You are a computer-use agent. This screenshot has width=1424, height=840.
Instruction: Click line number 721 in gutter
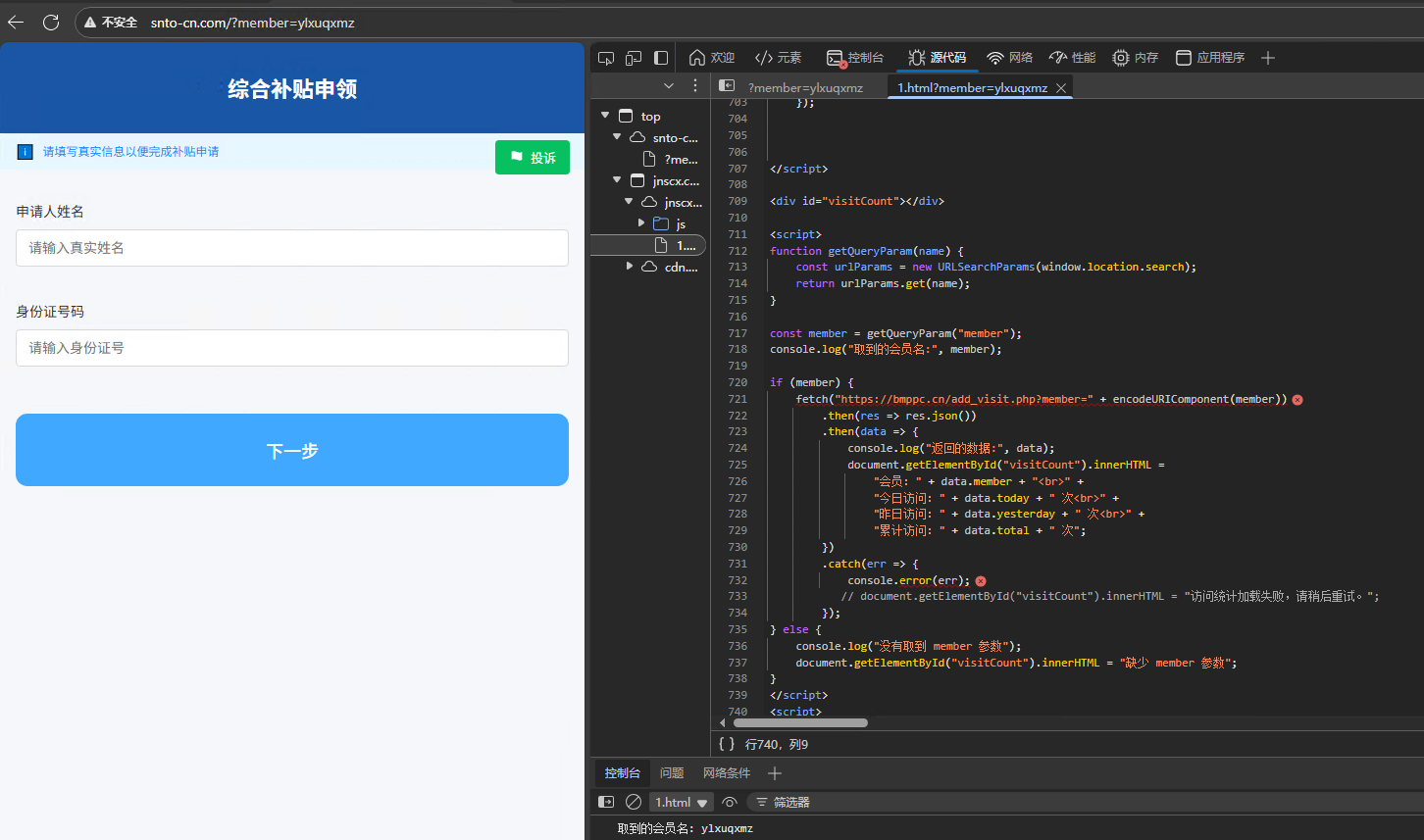[x=737, y=399]
